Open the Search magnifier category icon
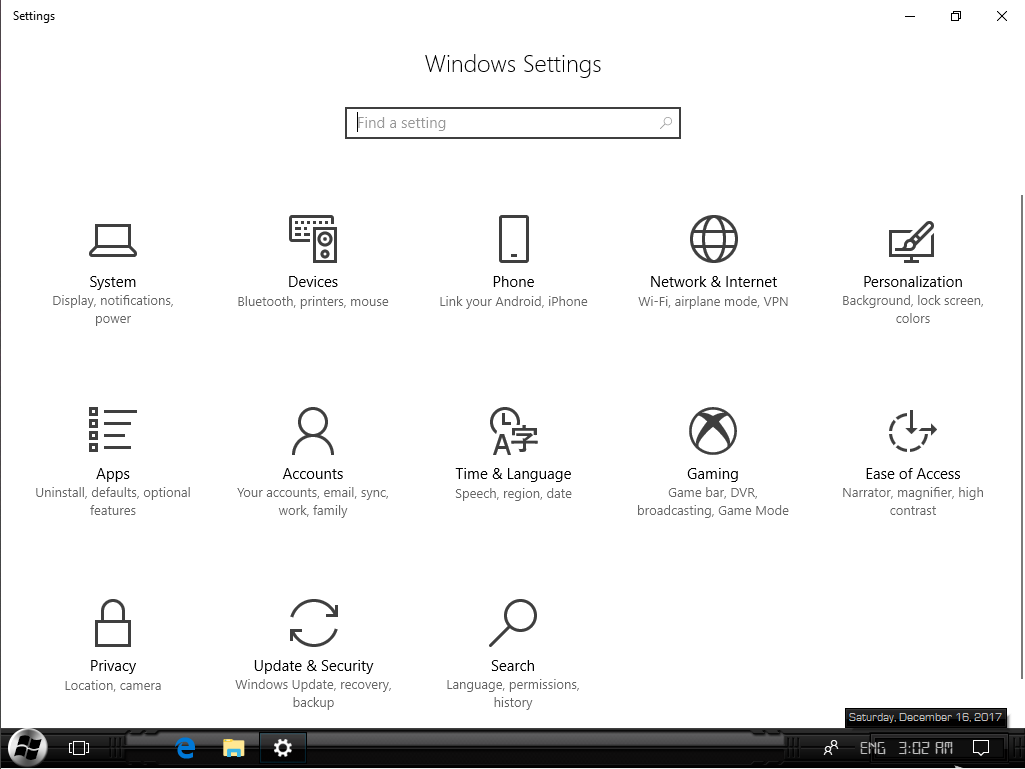 click(513, 623)
